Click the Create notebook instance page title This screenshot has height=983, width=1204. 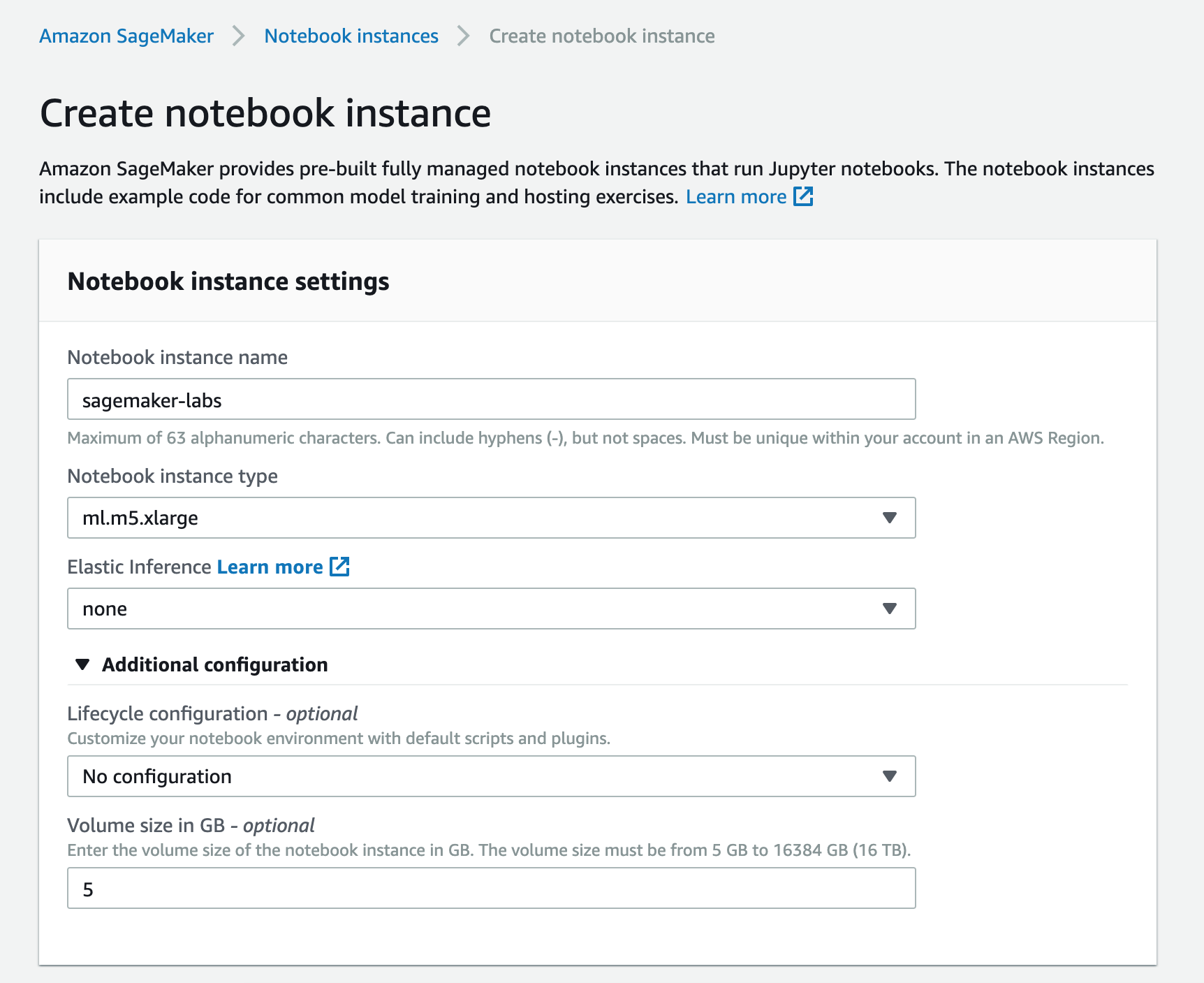click(265, 113)
